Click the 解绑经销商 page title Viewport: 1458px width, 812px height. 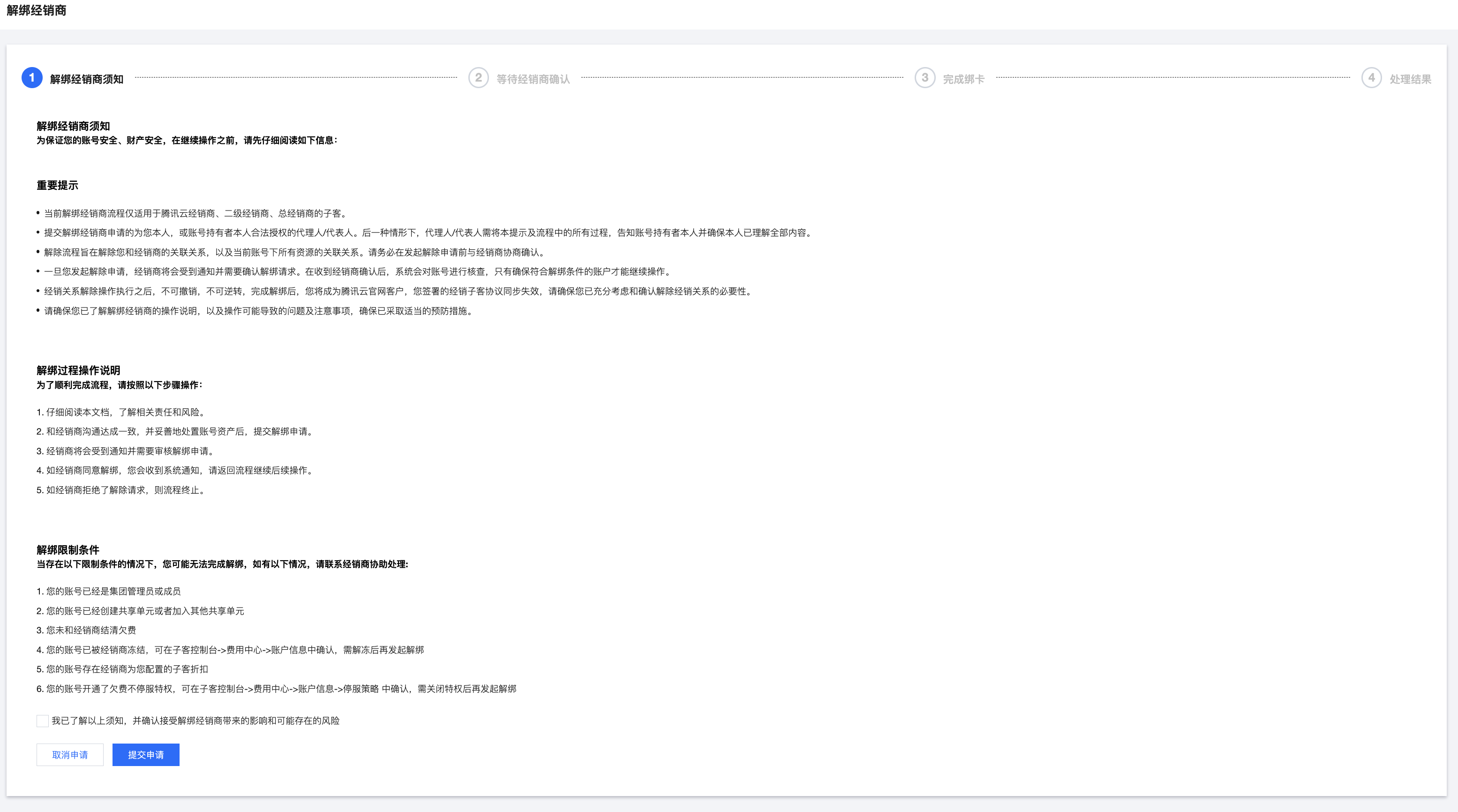(36, 11)
